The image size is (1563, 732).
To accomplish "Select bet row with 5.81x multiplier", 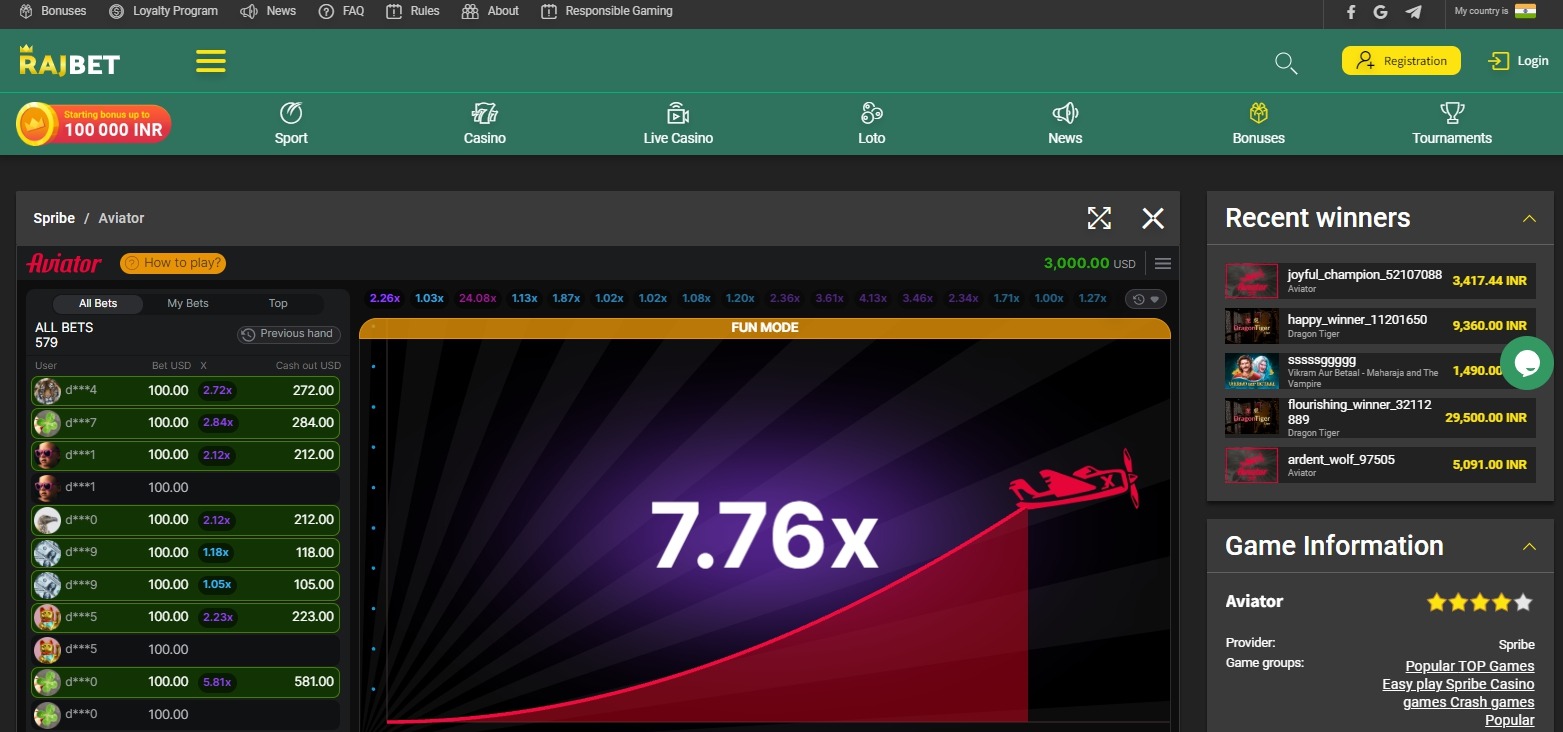I will click(185, 682).
